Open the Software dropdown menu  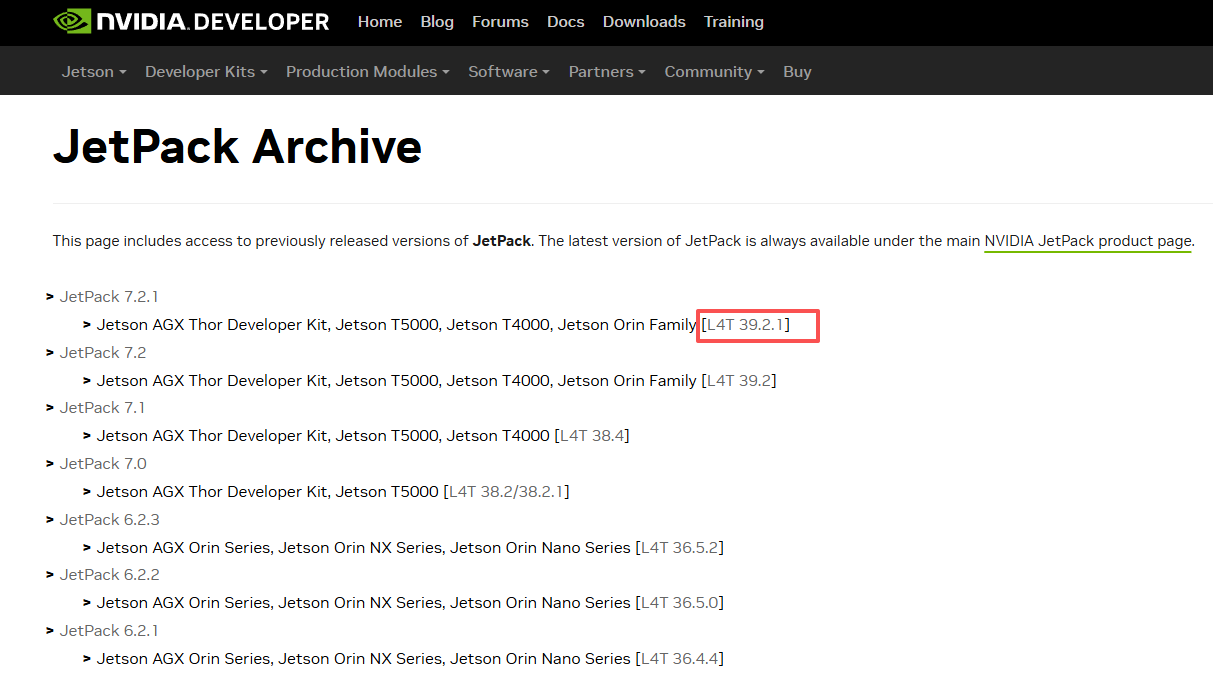(x=509, y=71)
